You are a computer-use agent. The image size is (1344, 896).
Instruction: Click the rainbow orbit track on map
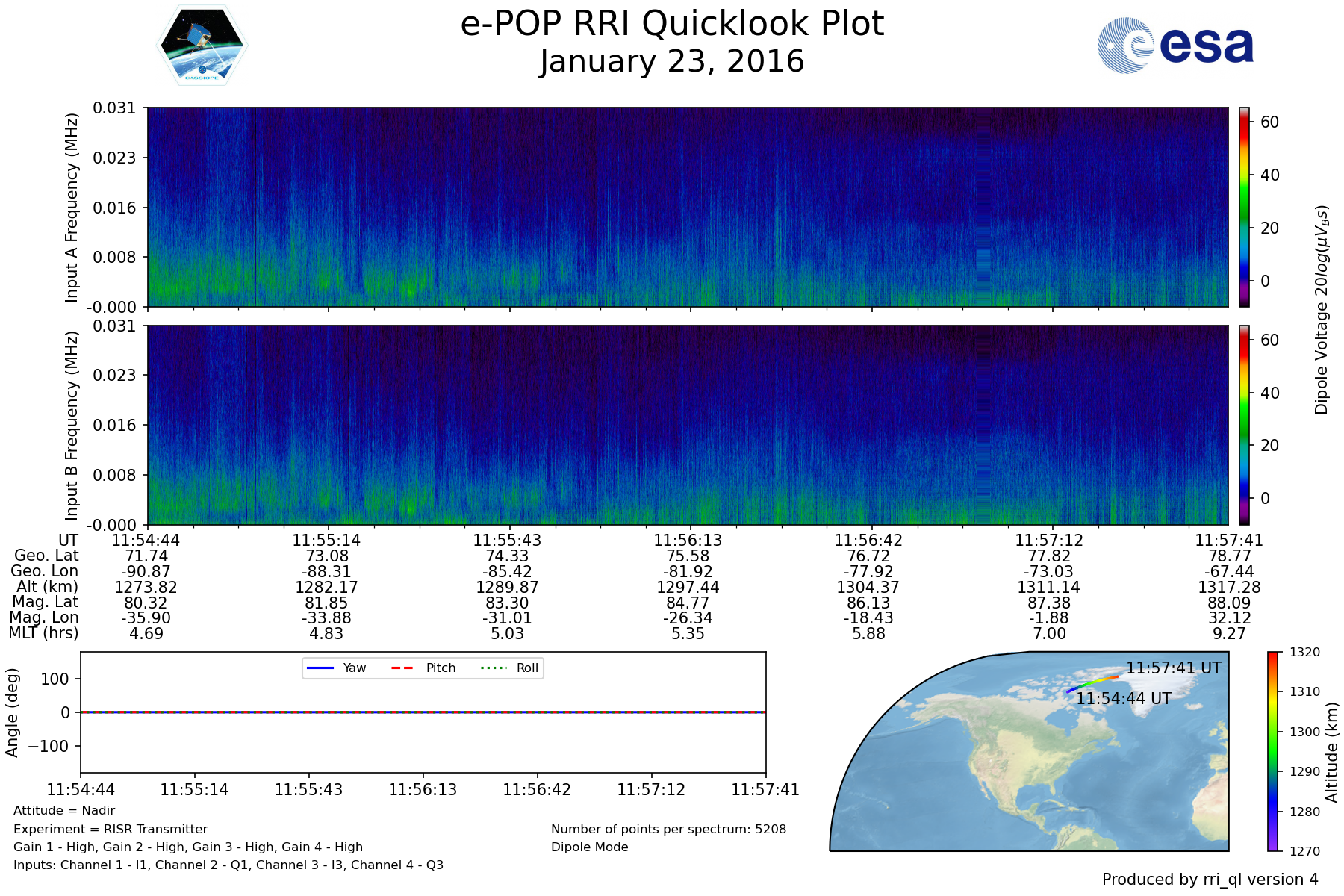(x=1092, y=683)
